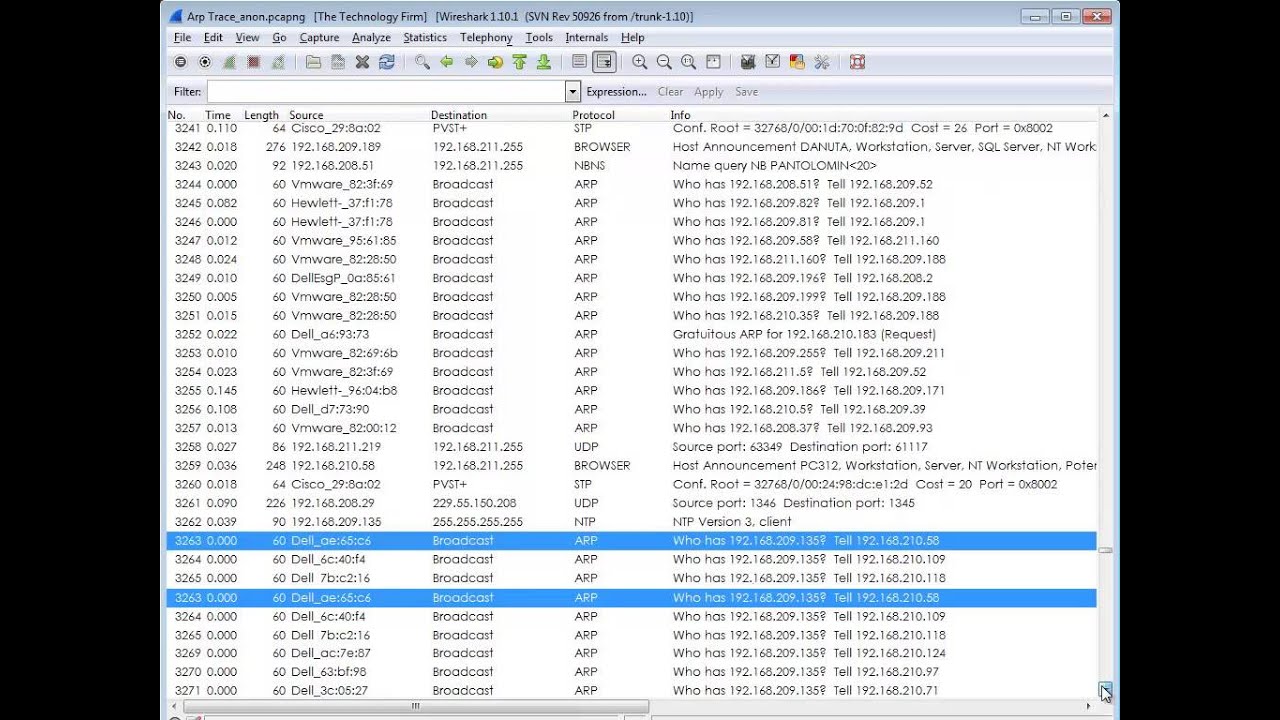Restart the current capture
Image resolution: width=1280 pixels, height=720 pixels.
tap(278, 62)
